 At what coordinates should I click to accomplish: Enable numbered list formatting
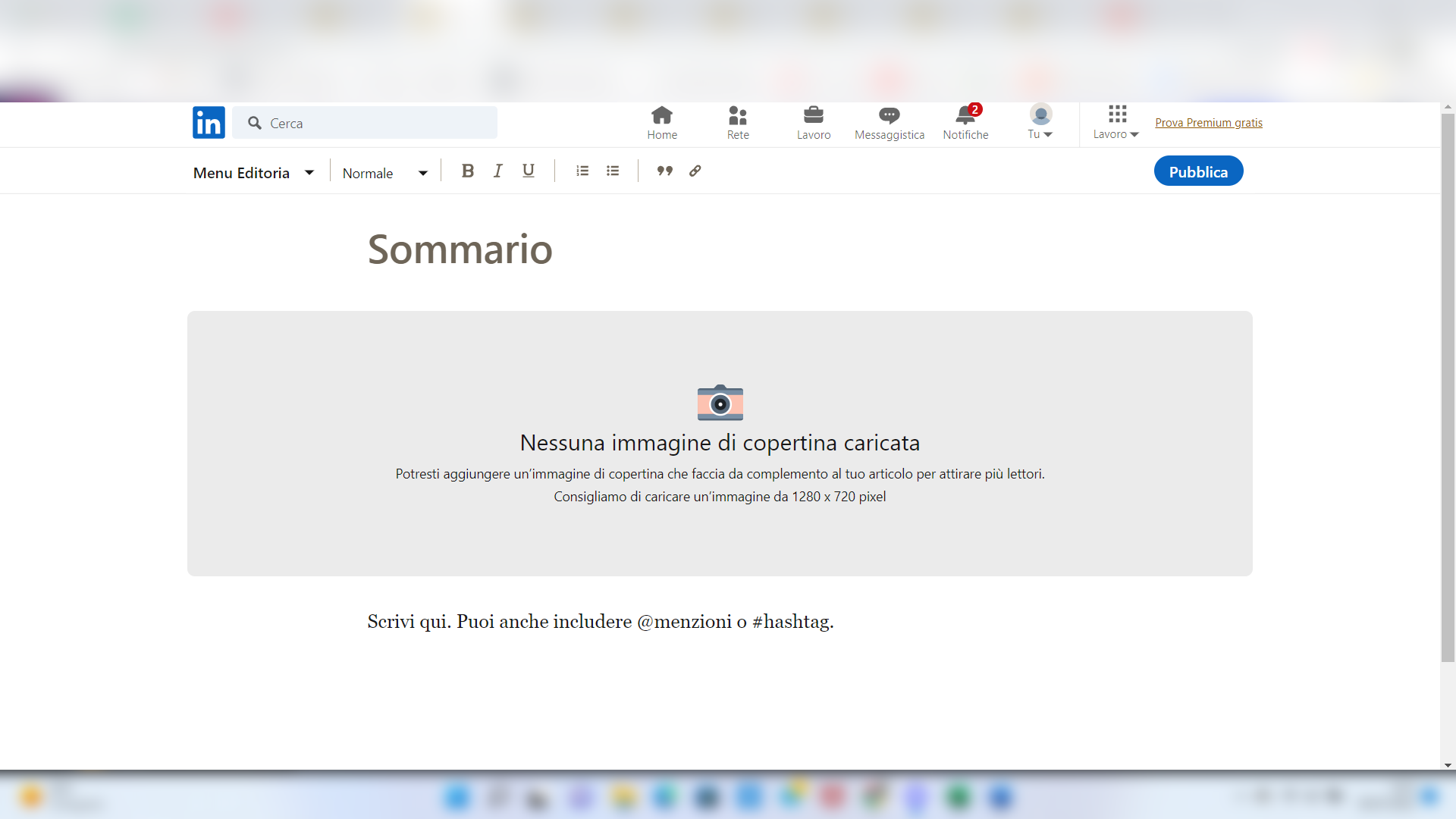tap(582, 171)
